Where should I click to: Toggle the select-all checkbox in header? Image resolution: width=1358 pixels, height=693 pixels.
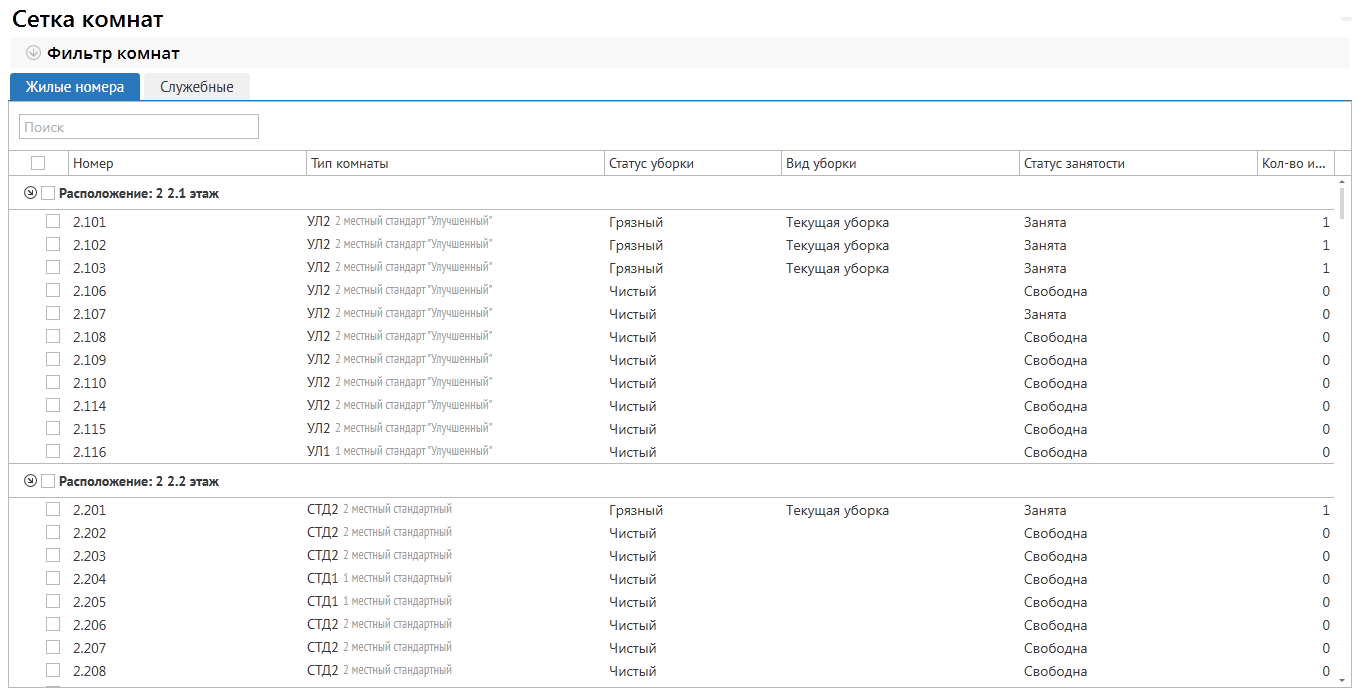pyautogui.click(x=38, y=163)
